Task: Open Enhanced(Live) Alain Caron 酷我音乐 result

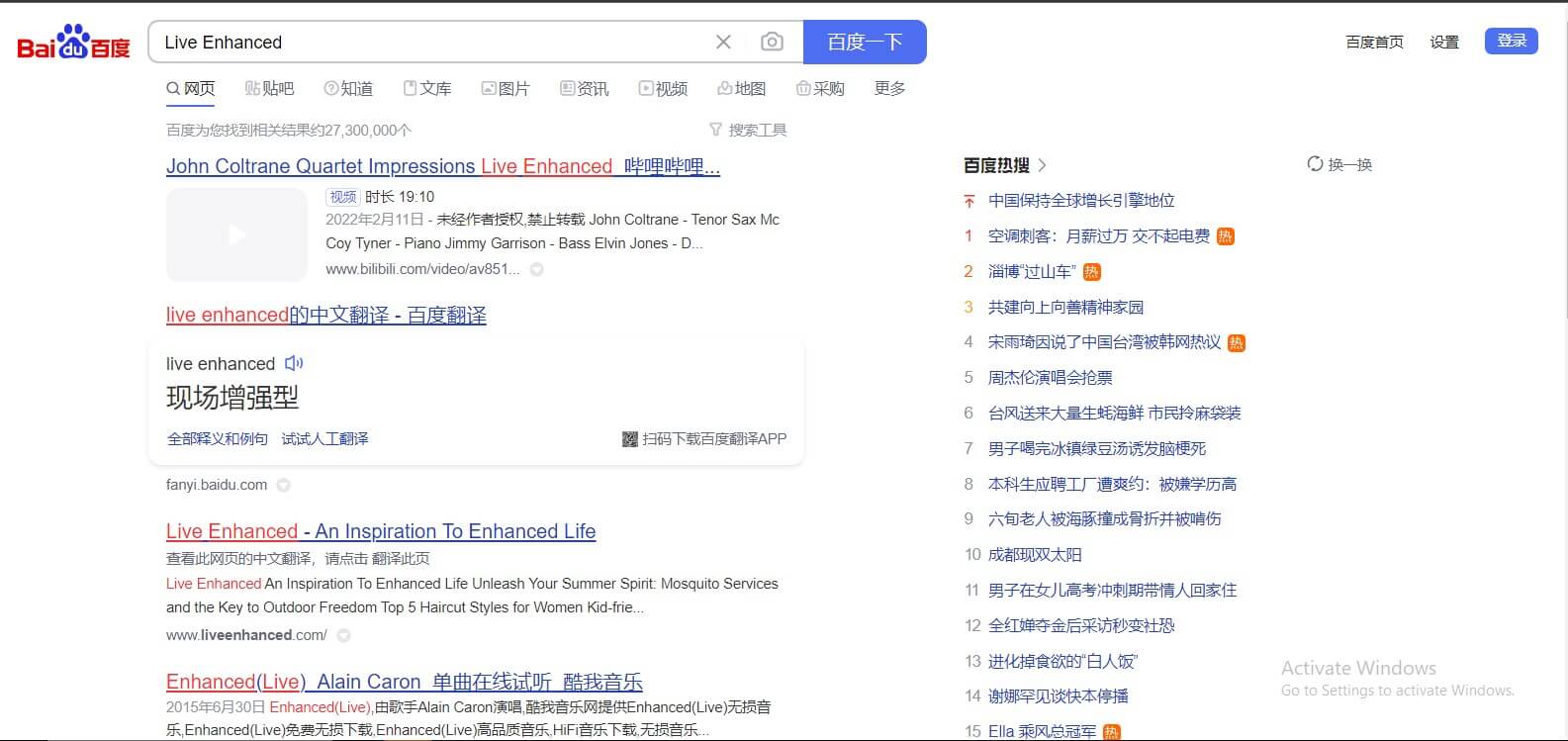Action: coord(405,682)
